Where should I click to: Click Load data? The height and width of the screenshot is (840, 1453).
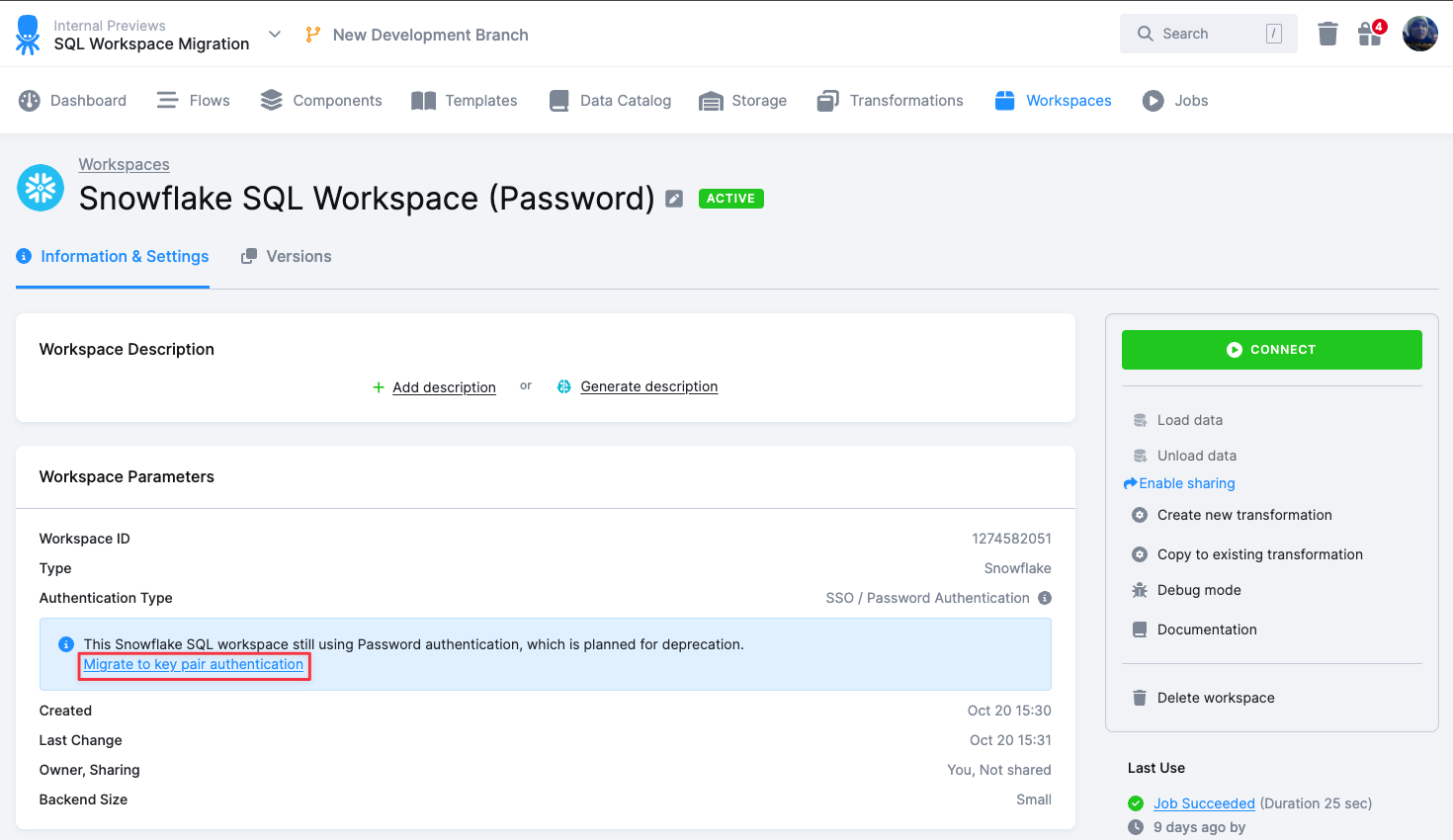(1189, 420)
